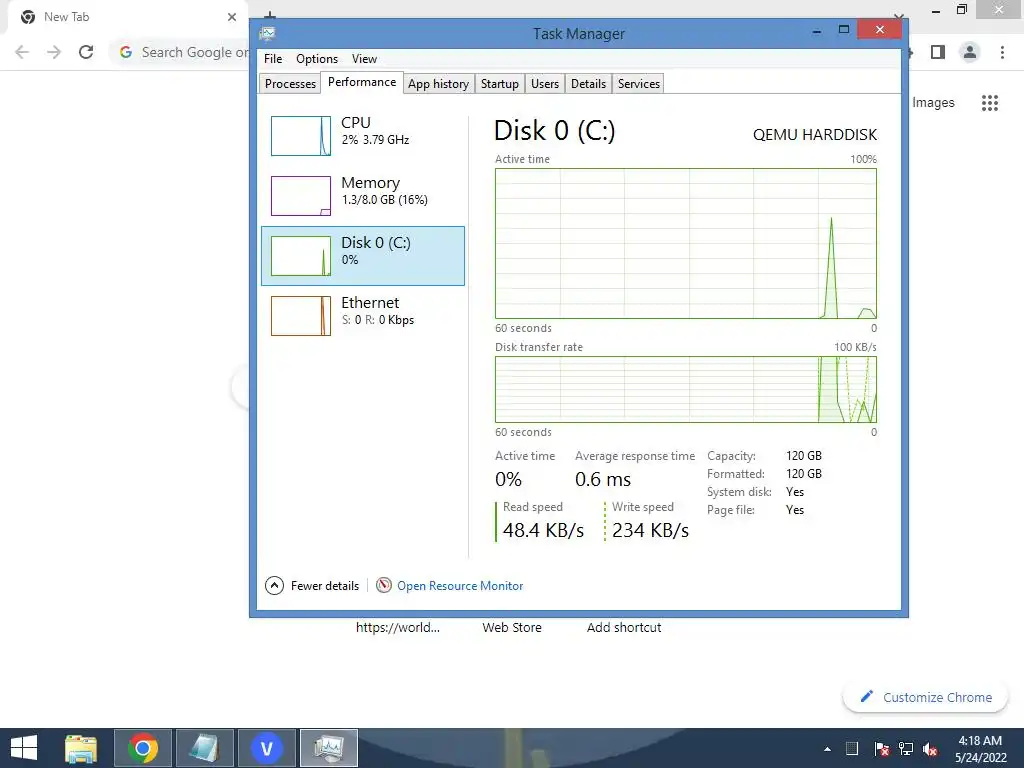The width and height of the screenshot is (1024, 768).
Task: Open Resource Monitor link
Action: pyautogui.click(x=460, y=586)
